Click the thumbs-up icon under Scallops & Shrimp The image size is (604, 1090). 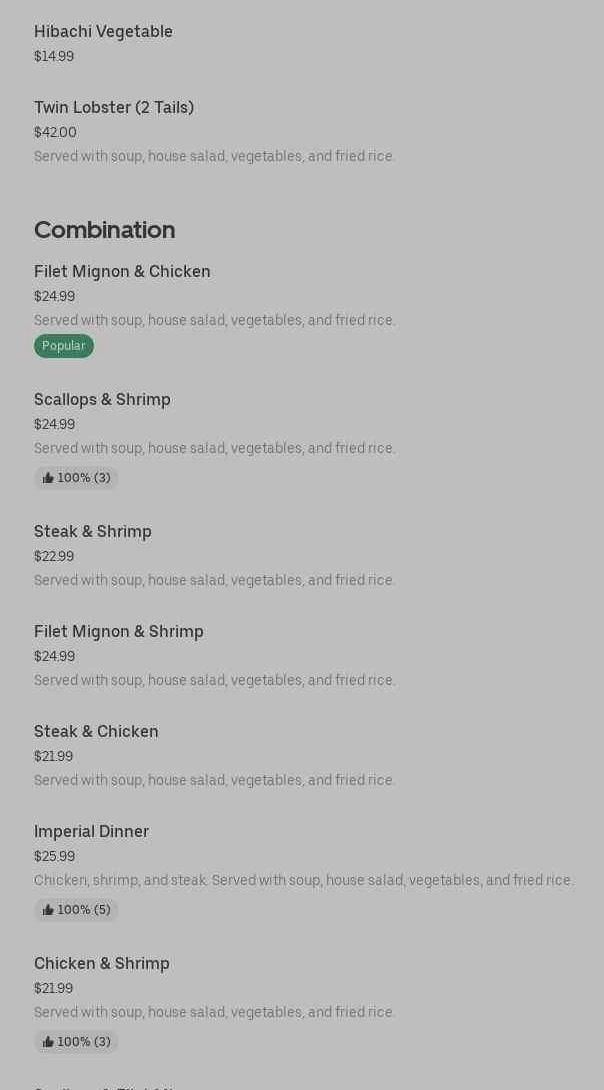click(x=48, y=478)
